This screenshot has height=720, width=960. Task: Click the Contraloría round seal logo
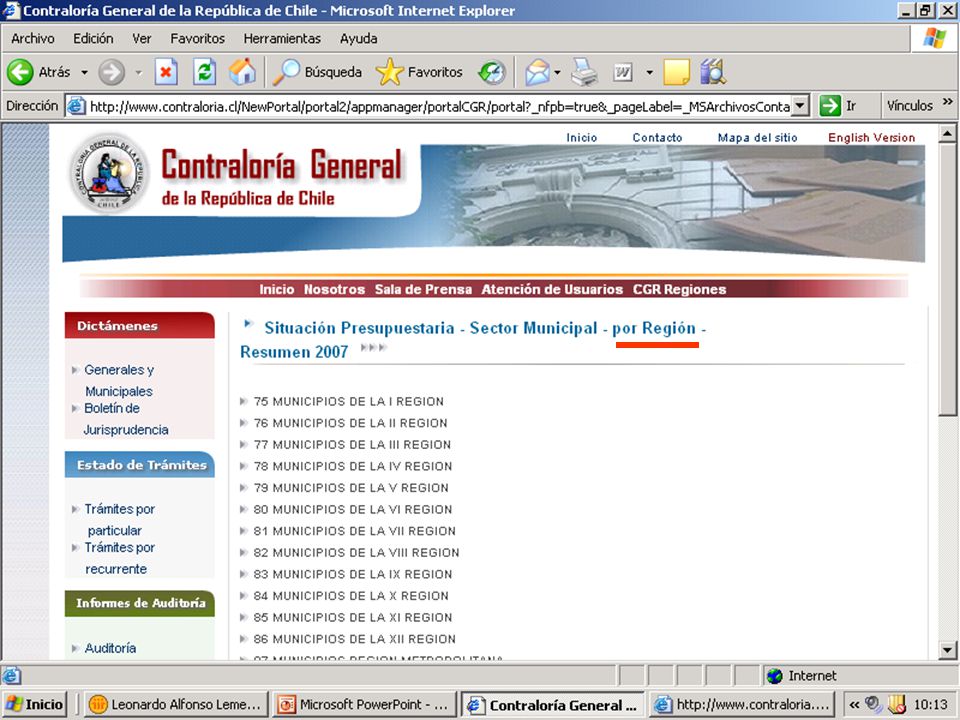click(109, 173)
